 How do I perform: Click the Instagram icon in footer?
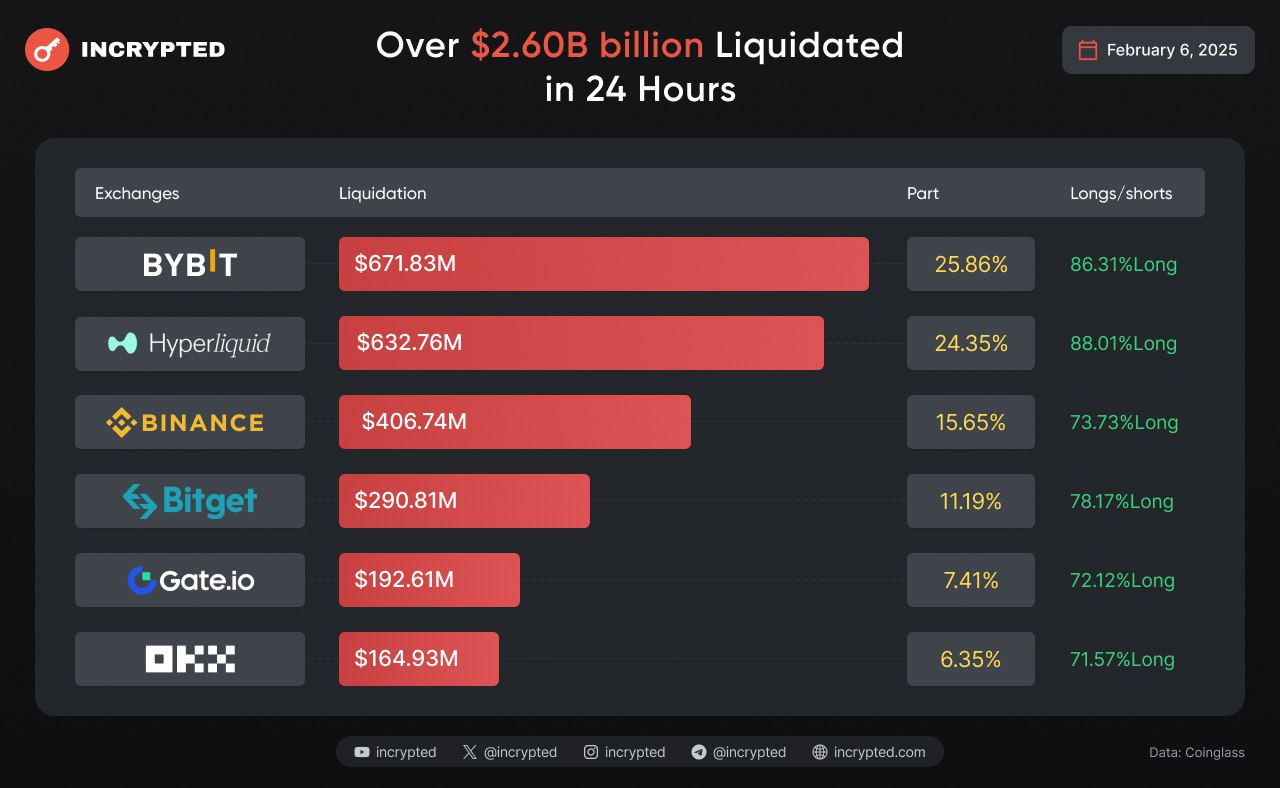click(x=591, y=752)
